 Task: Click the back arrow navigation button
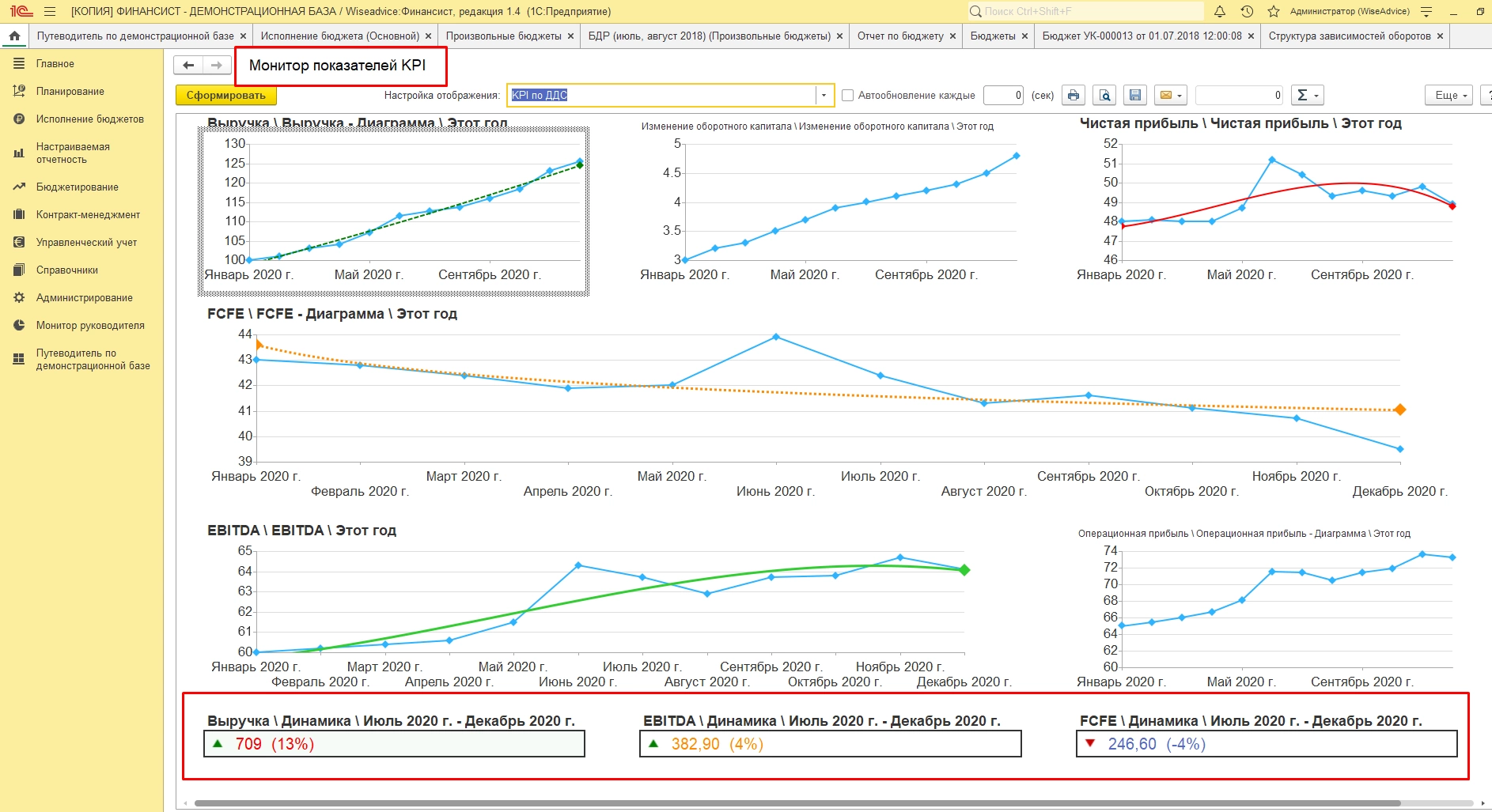(188, 66)
